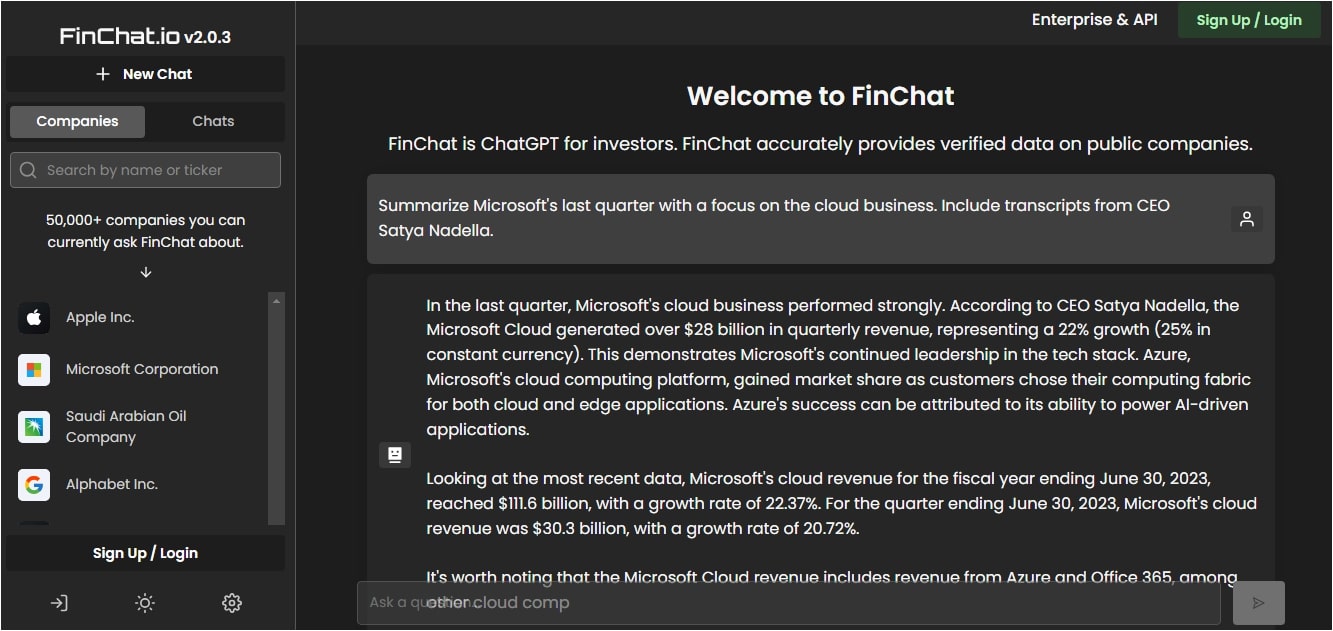Open the Enterprise & API link

1094,20
